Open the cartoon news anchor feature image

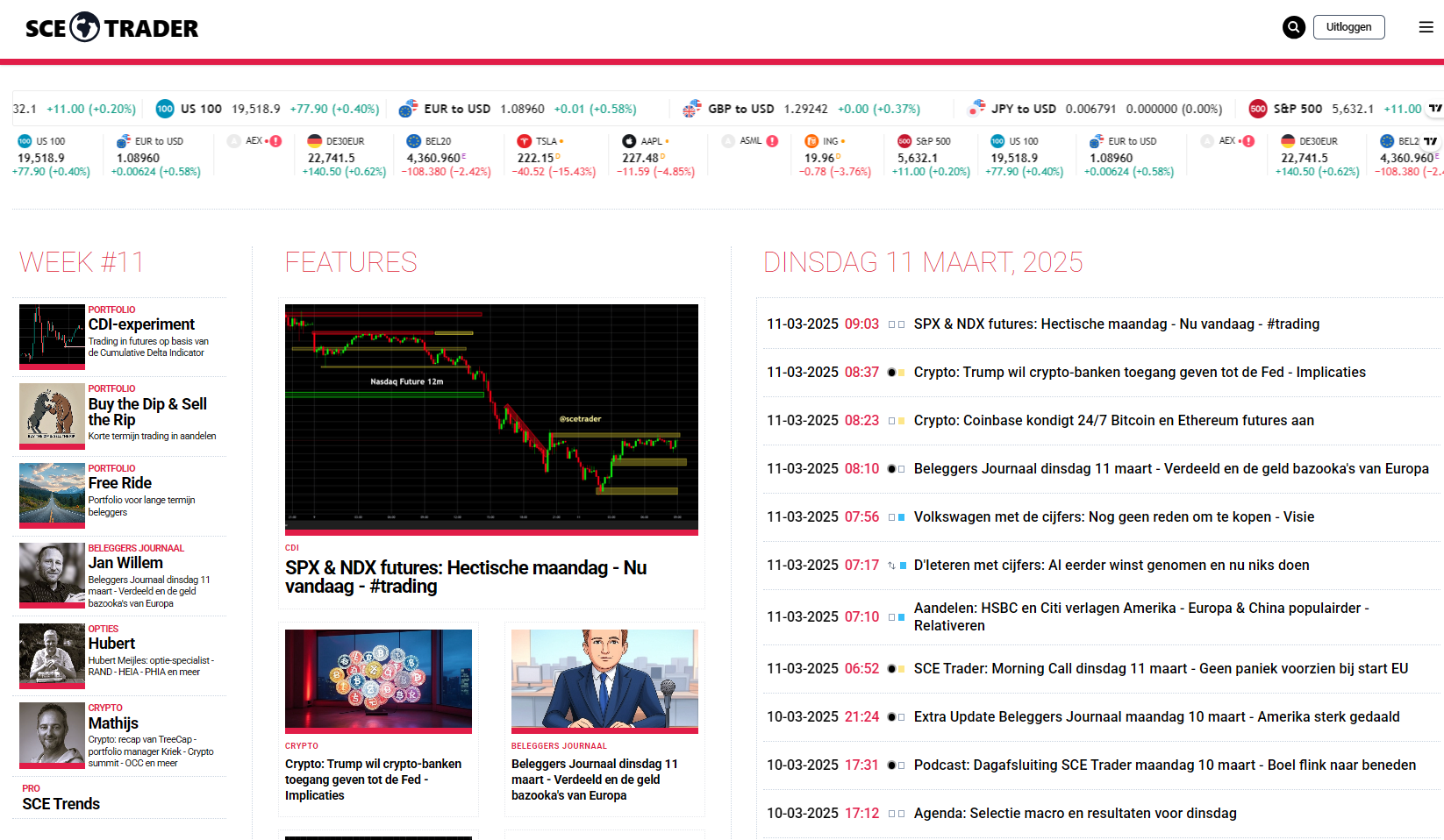click(604, 681)
